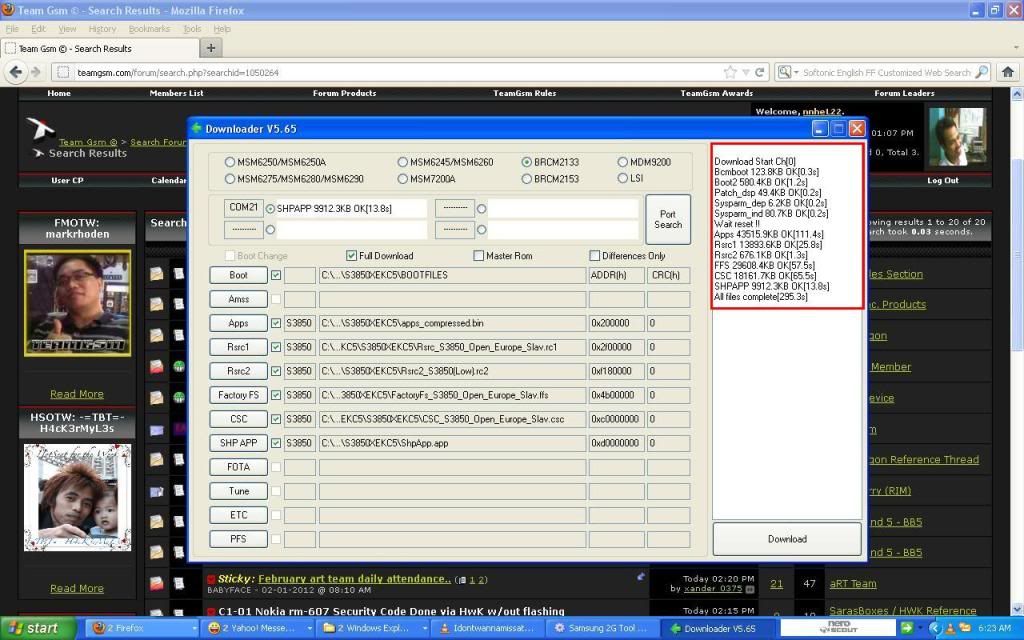Image resolution: width=1024 pixels, height=640 pixels.
Task: Click the COM21 port button
Action: [243, 208]
